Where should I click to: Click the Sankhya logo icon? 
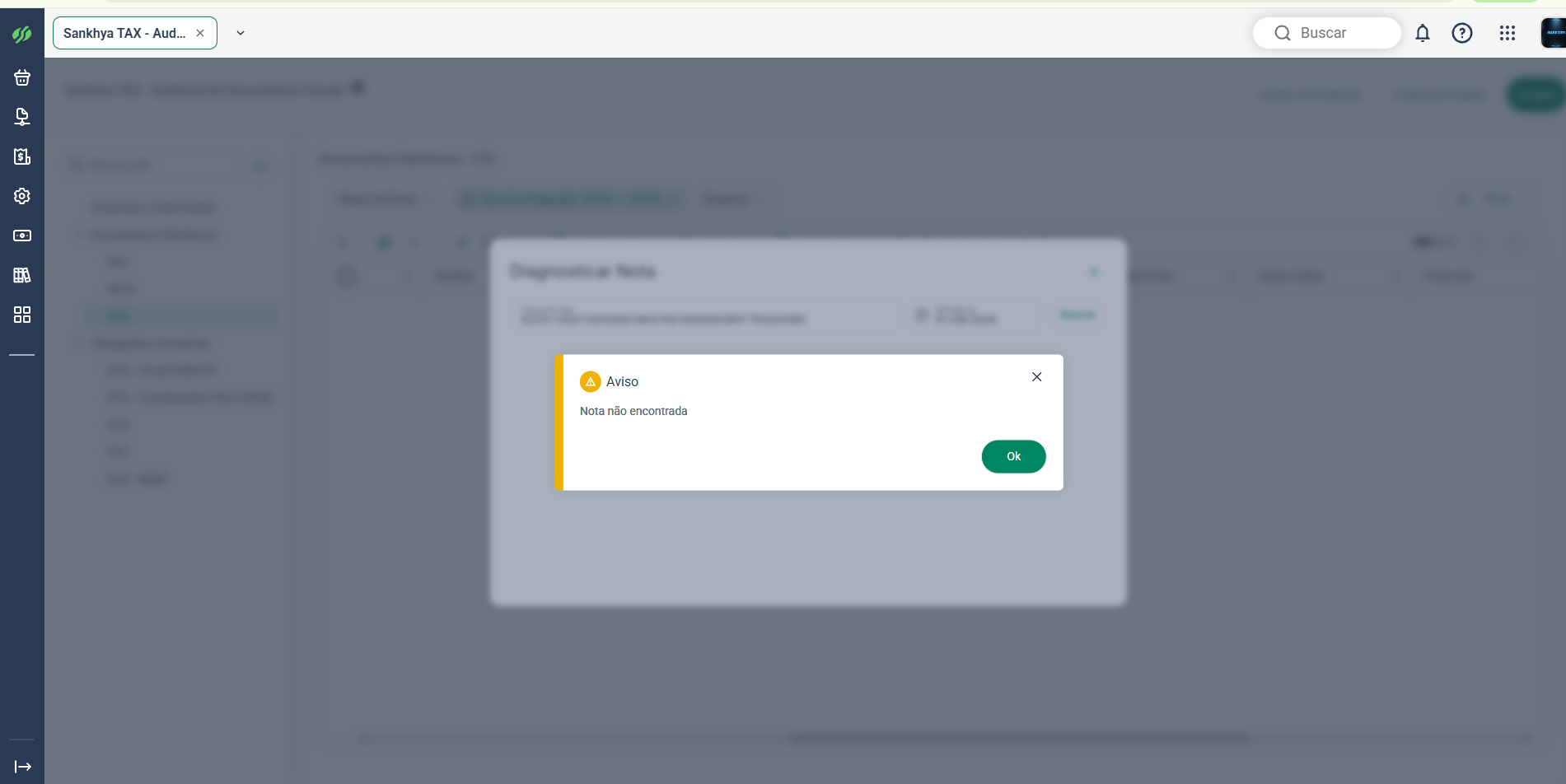coord(22,34)
